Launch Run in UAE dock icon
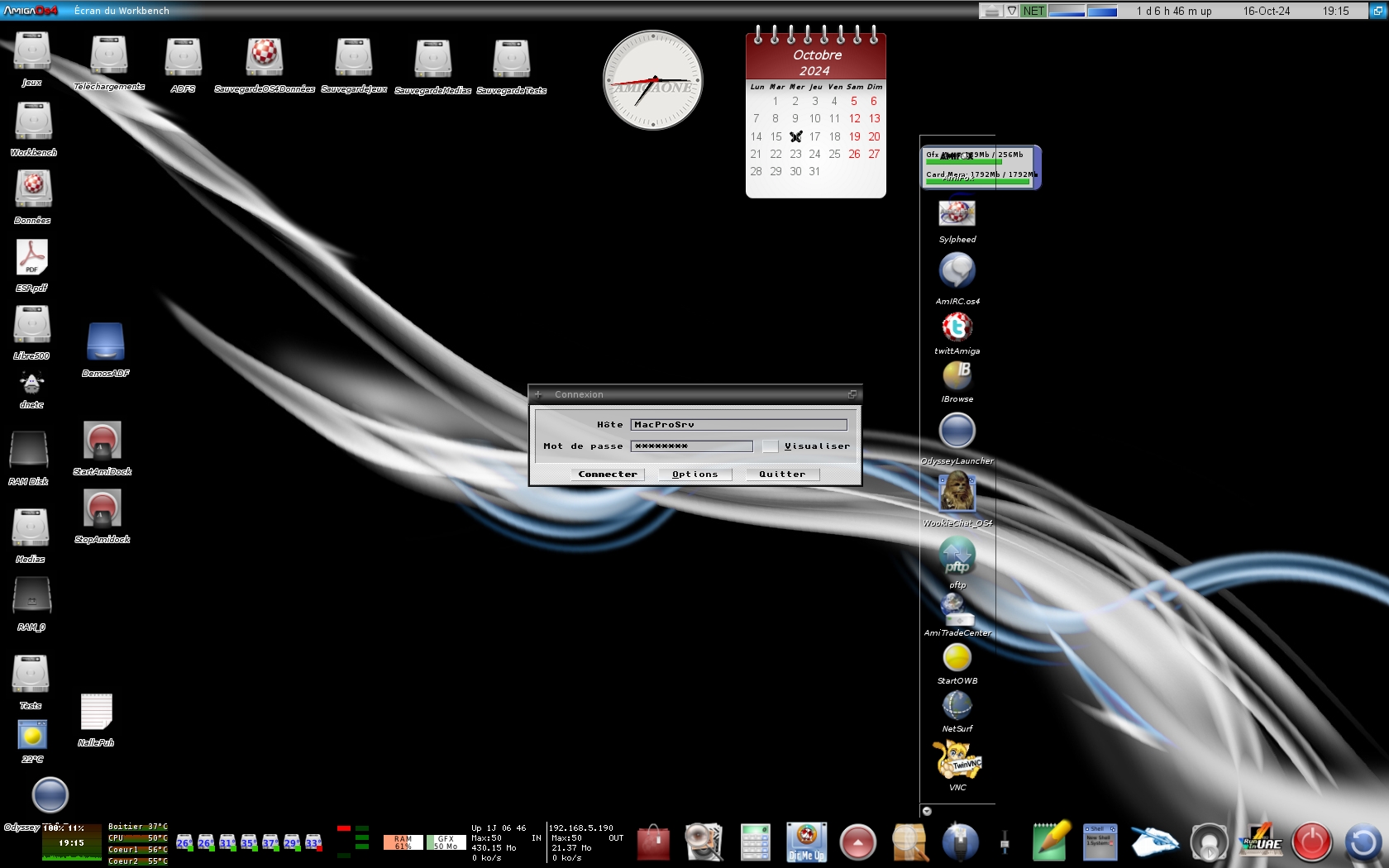The image size is (1389, 868). point(1261,842)
